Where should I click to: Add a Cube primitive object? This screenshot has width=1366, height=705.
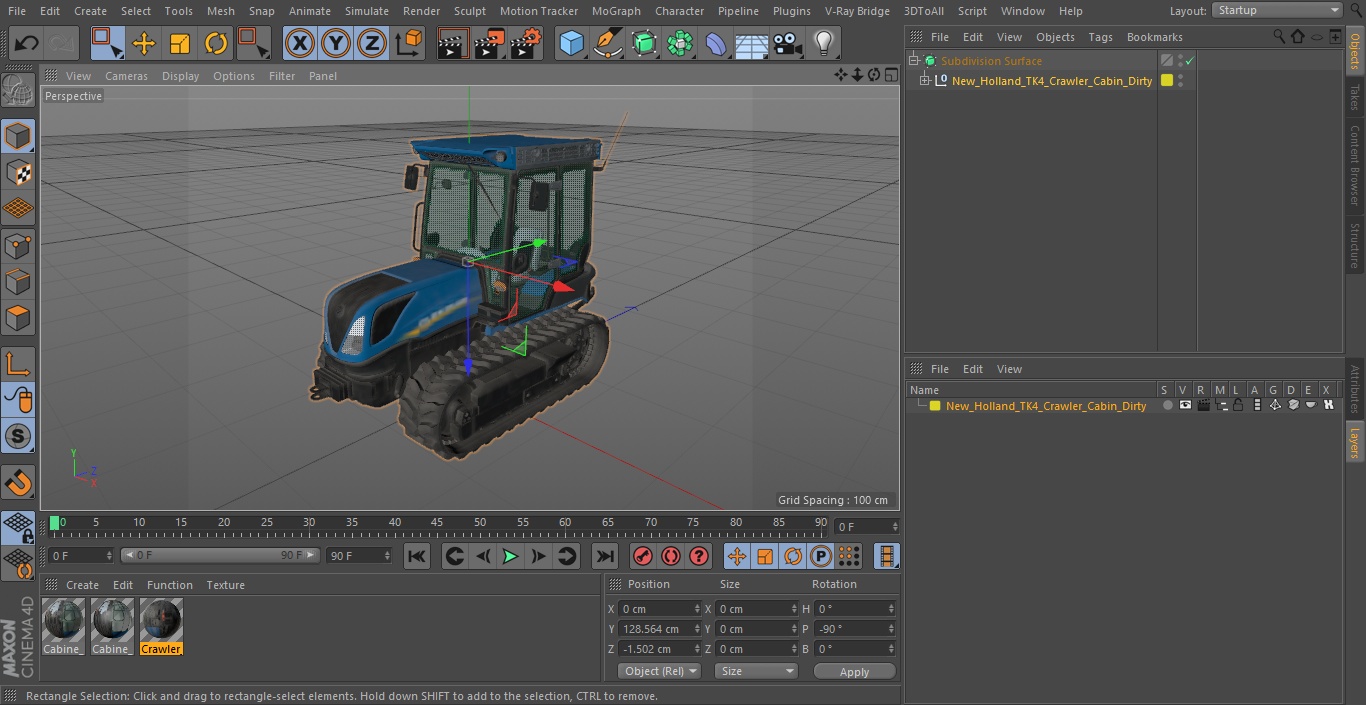click(x=572, y=44)
